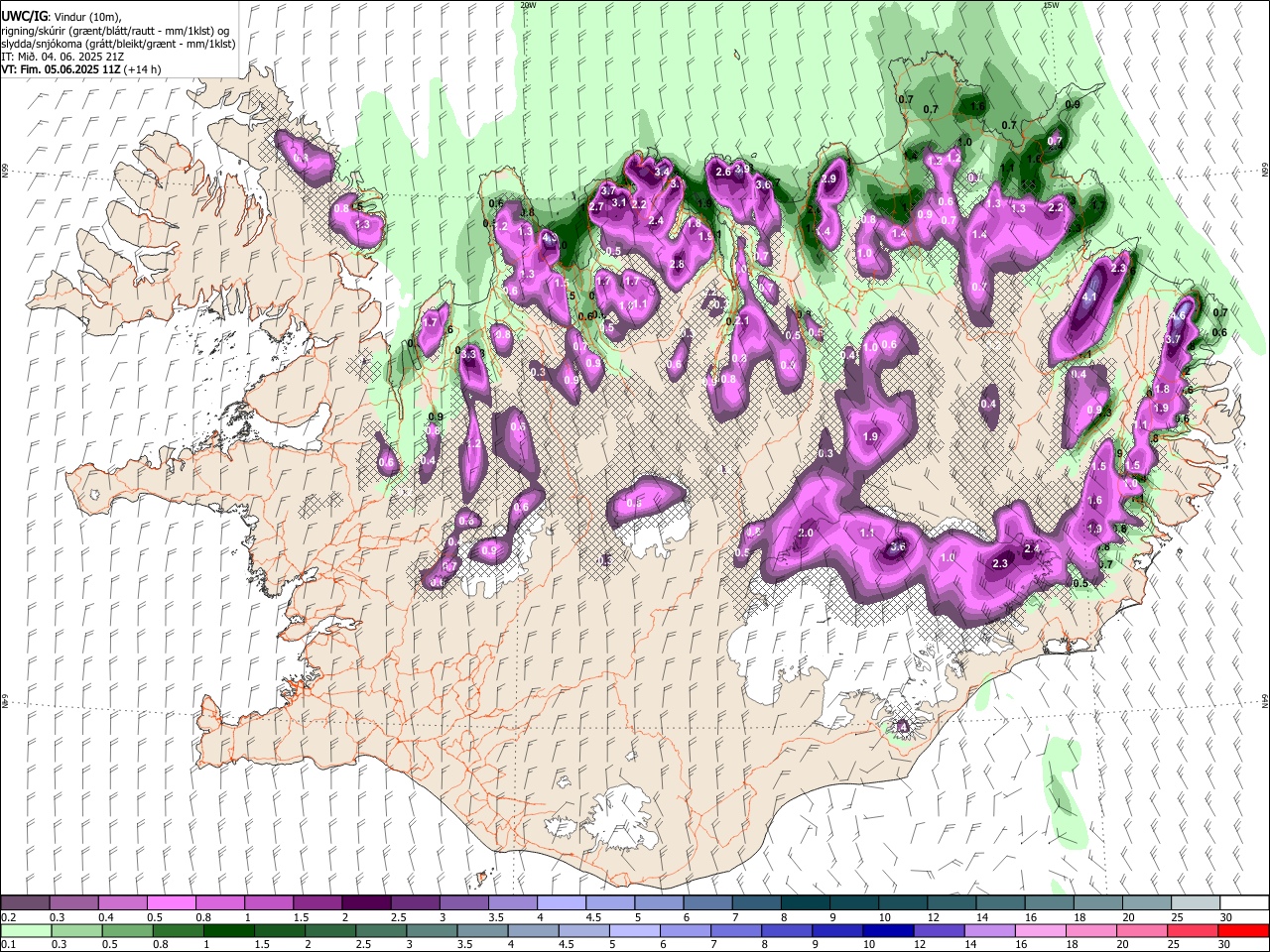Click the '2.0' snowfall value on the map

click(805, 533)
